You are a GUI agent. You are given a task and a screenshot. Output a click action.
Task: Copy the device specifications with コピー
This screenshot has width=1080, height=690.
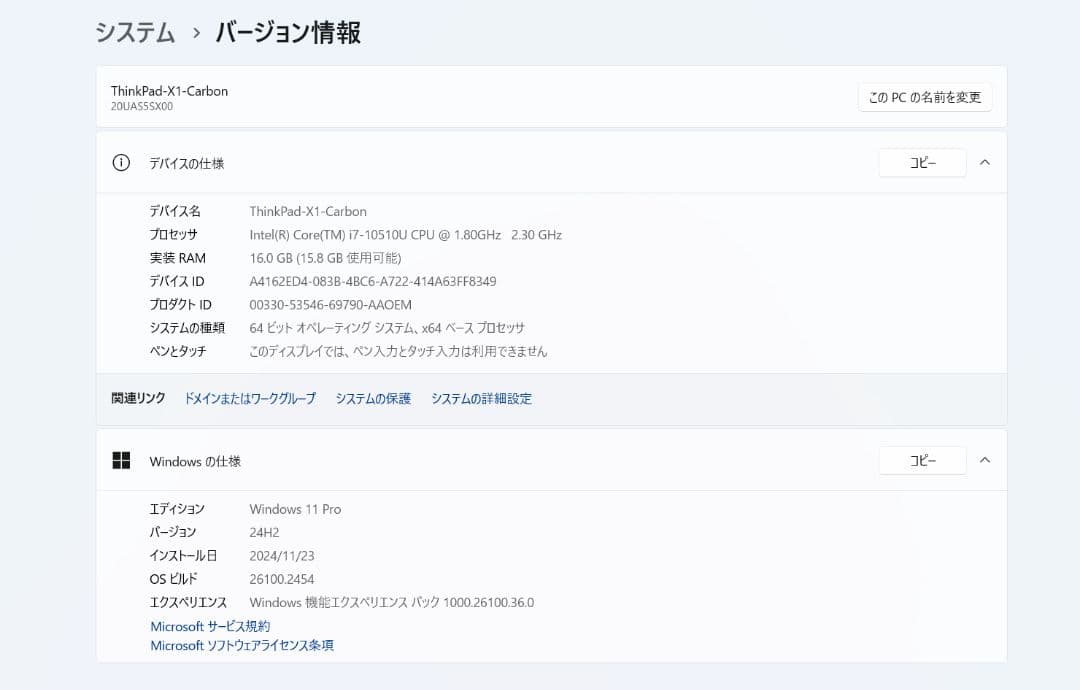click(x=922, y=162)
